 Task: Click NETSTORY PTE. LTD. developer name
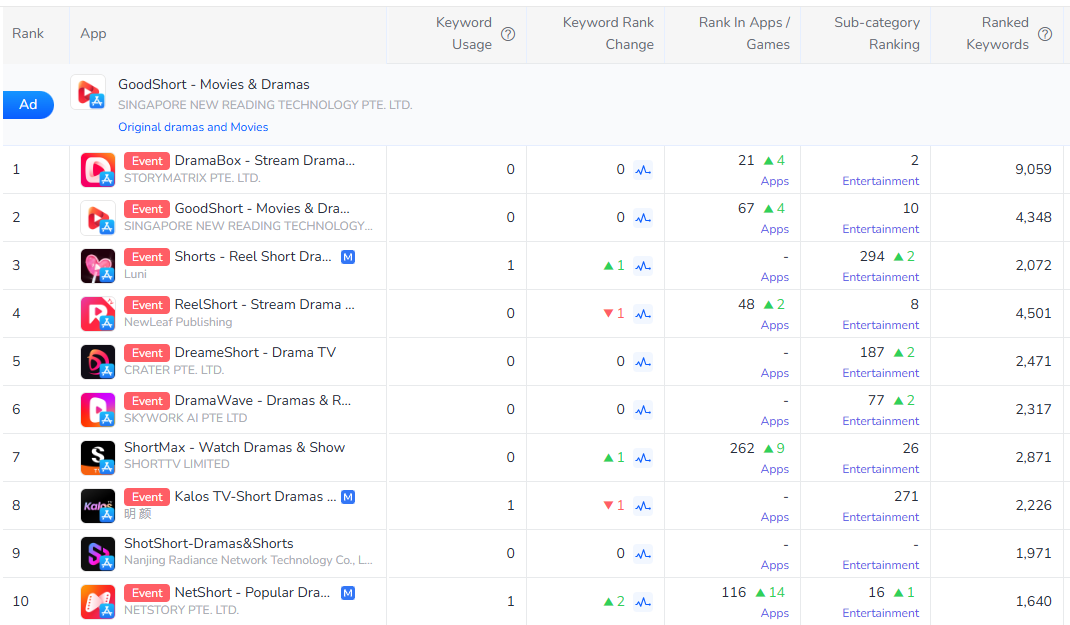click(x=182, y=610)
